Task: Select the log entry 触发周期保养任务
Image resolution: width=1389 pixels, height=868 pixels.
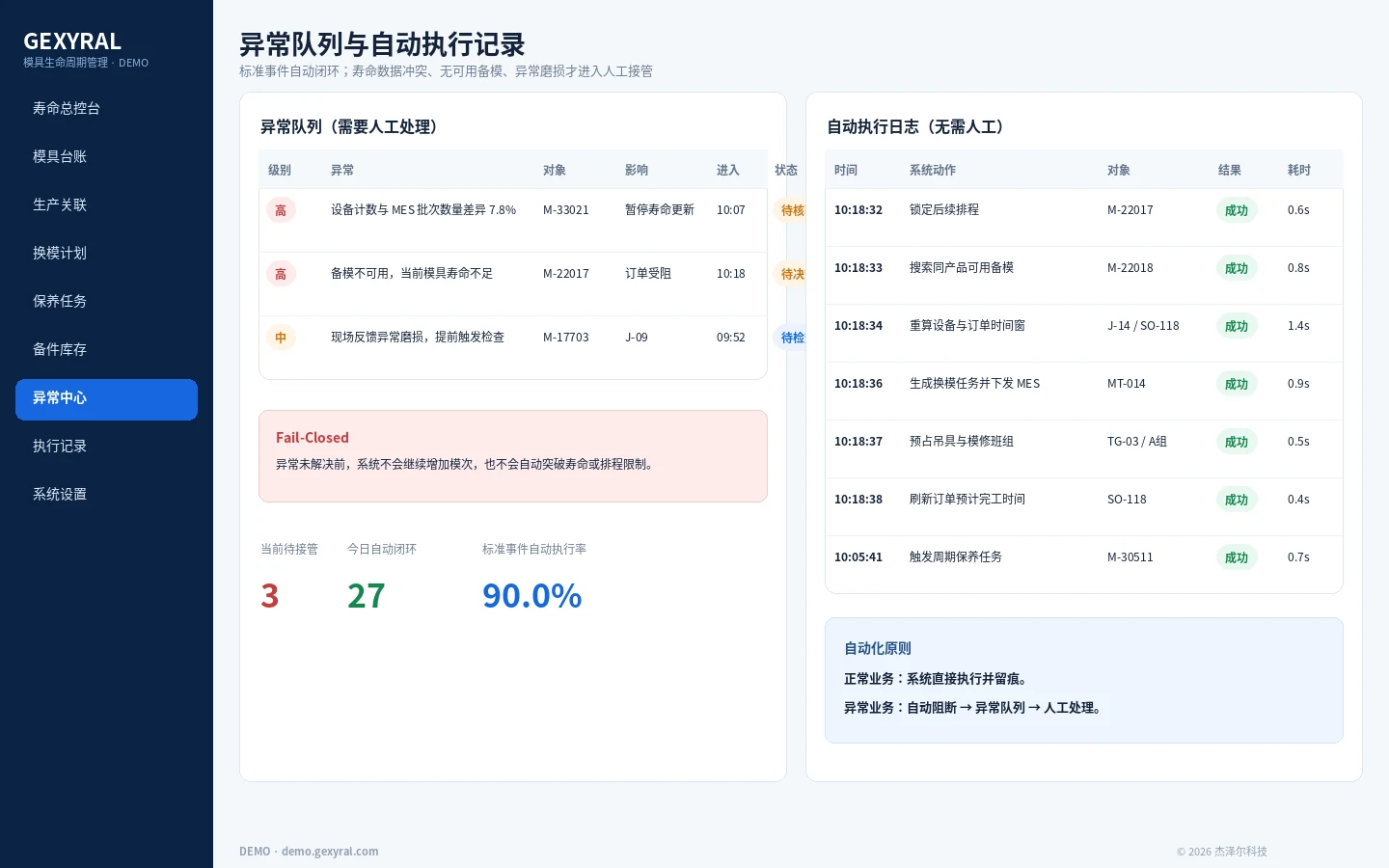Action: (x=956, y=557)
